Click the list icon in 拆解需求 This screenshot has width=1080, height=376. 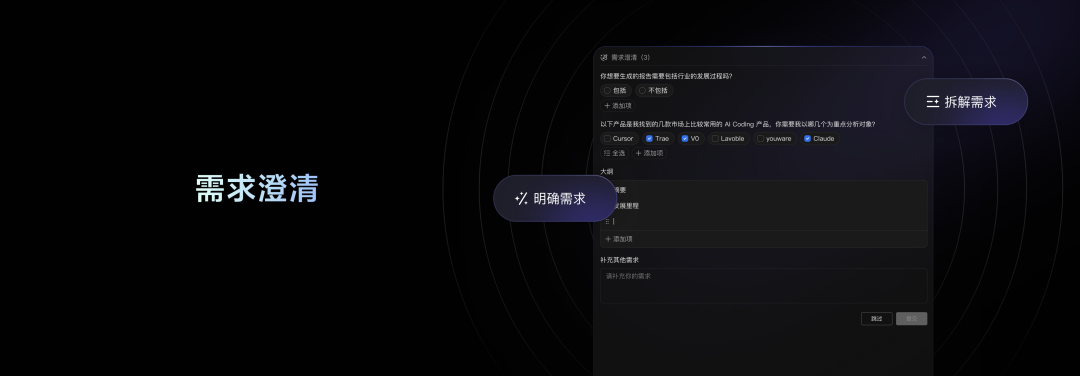click(x=933, y=102)
